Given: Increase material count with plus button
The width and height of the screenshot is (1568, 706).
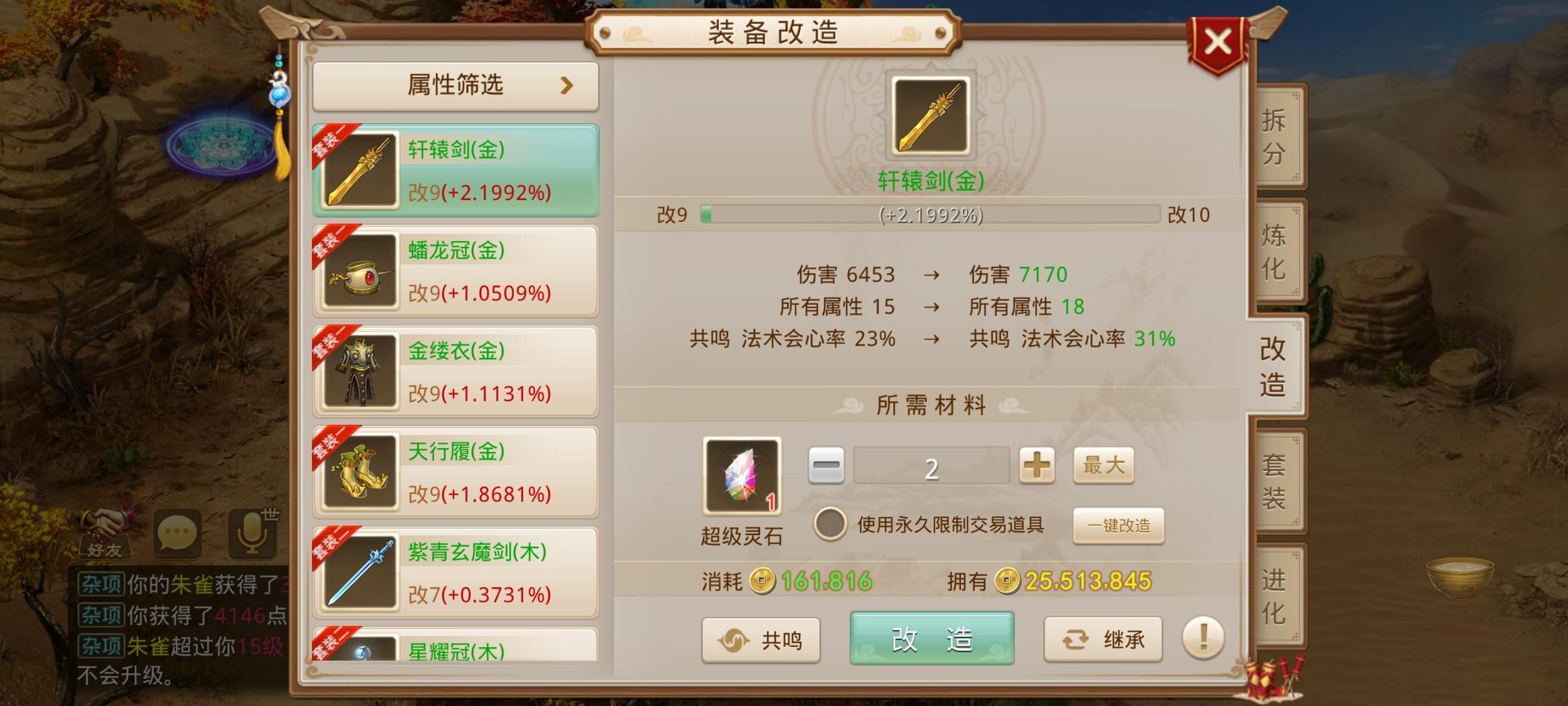Looking at the screenshot, I should pos(1037,466).
